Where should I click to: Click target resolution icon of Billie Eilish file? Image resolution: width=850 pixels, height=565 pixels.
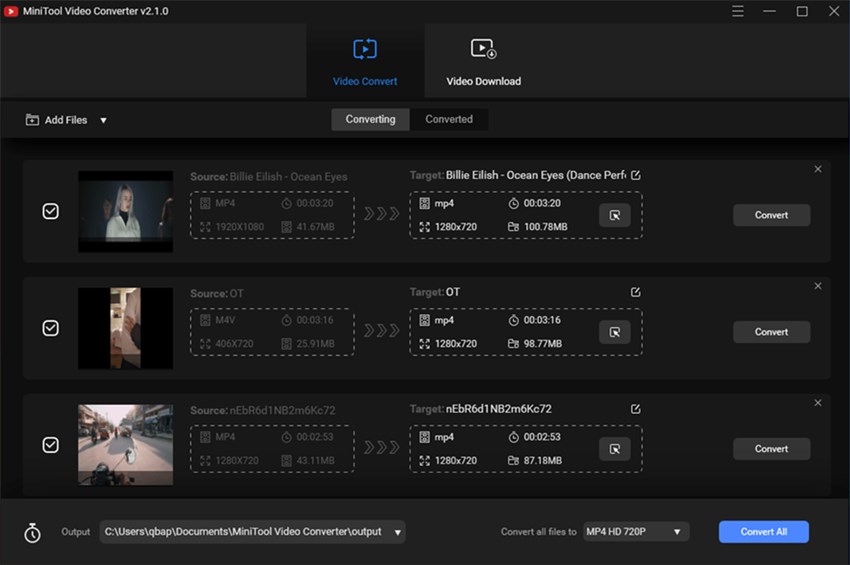click(424, 227)
